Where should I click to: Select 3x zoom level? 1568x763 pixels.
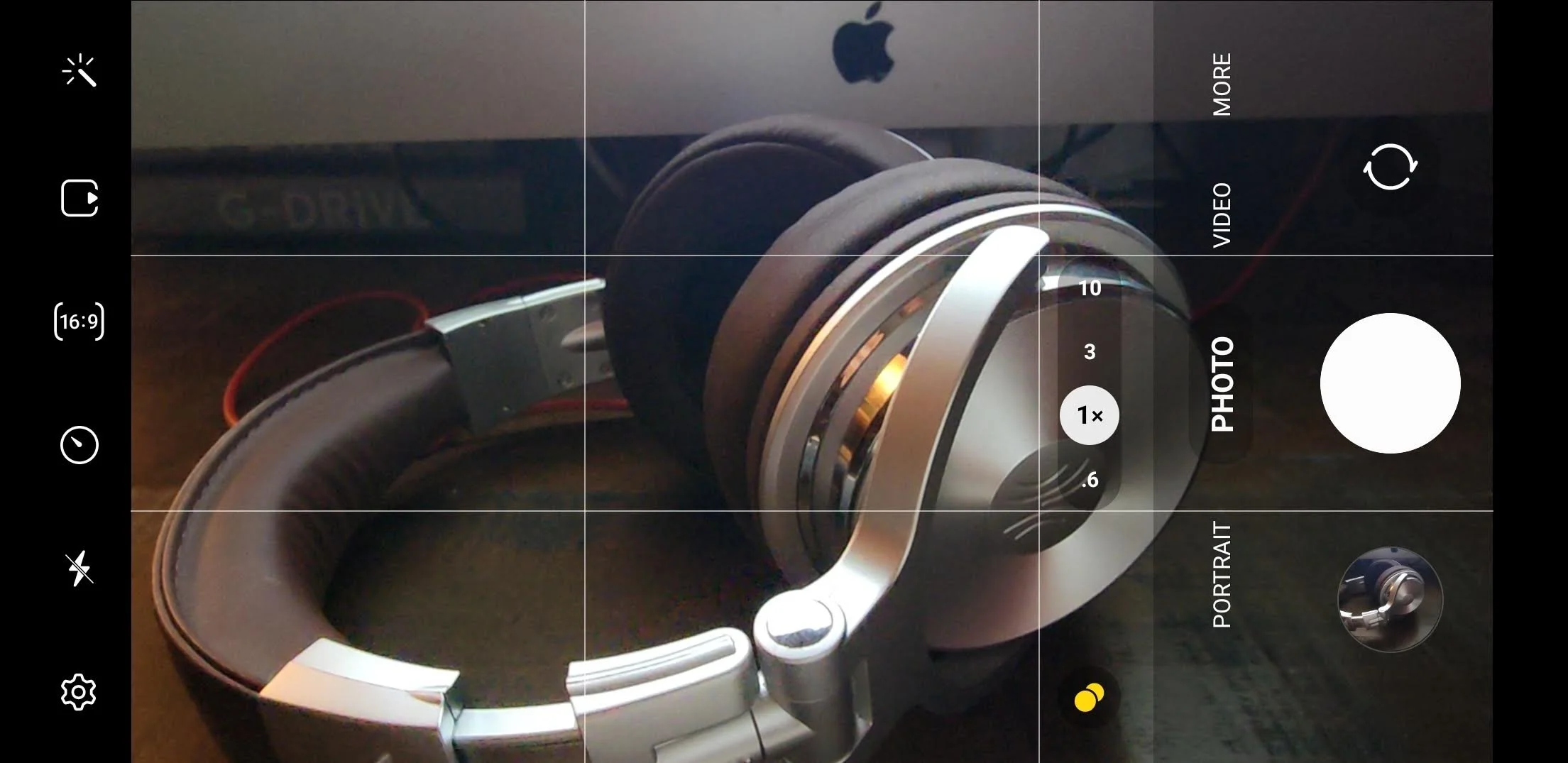point(1090,351)
